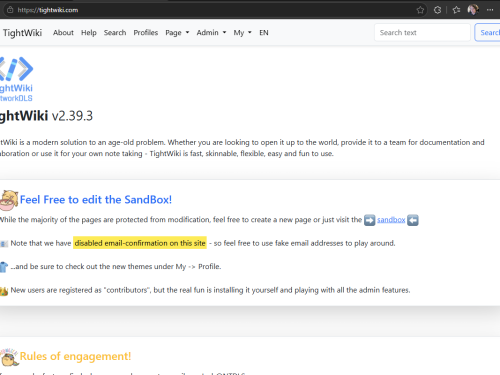Follow the sandbox hyperlink
The image size is (500, 375).
tap(391, 220)
